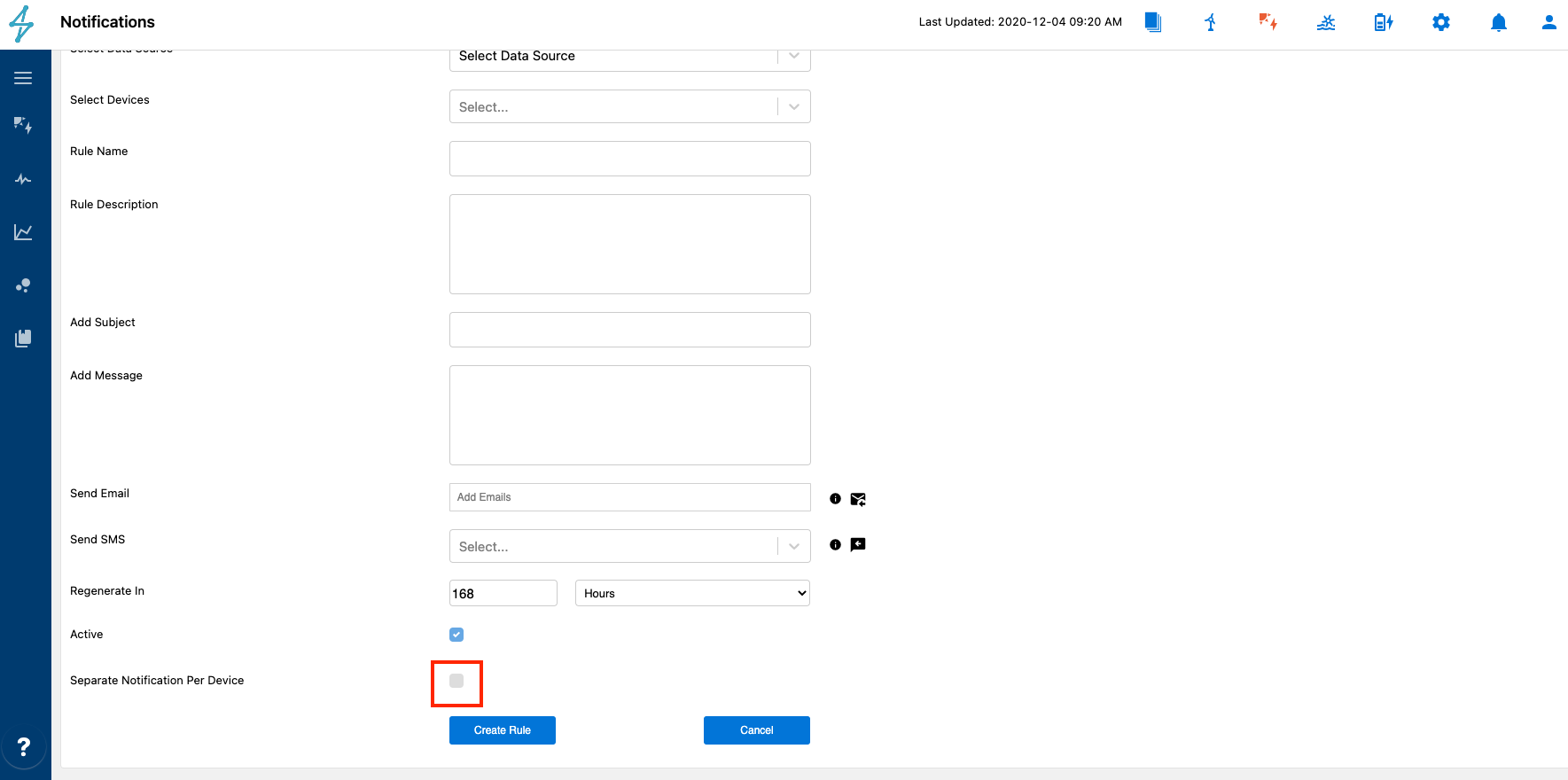Toggle the hamburger menu in sidebar

tap(23, 78)
